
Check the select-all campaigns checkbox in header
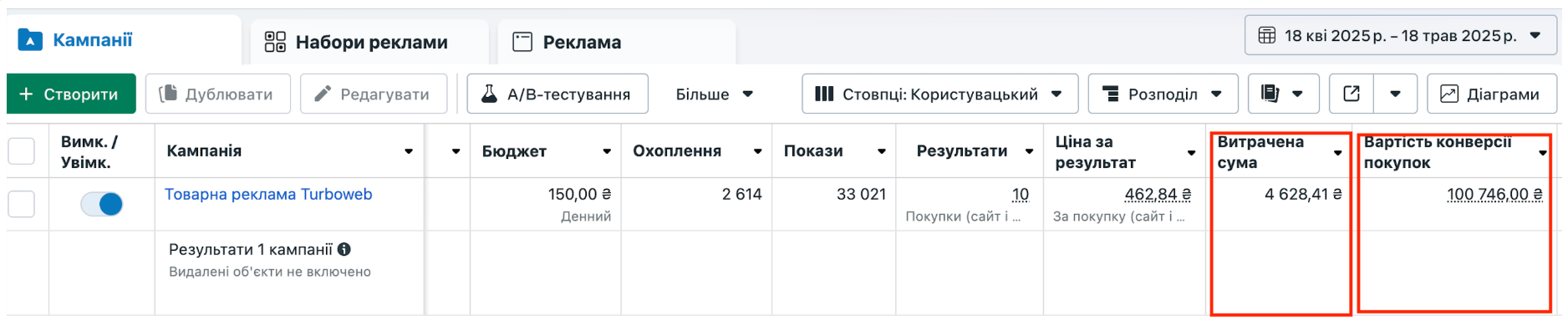pyautogui.click(x=21, y=151)
